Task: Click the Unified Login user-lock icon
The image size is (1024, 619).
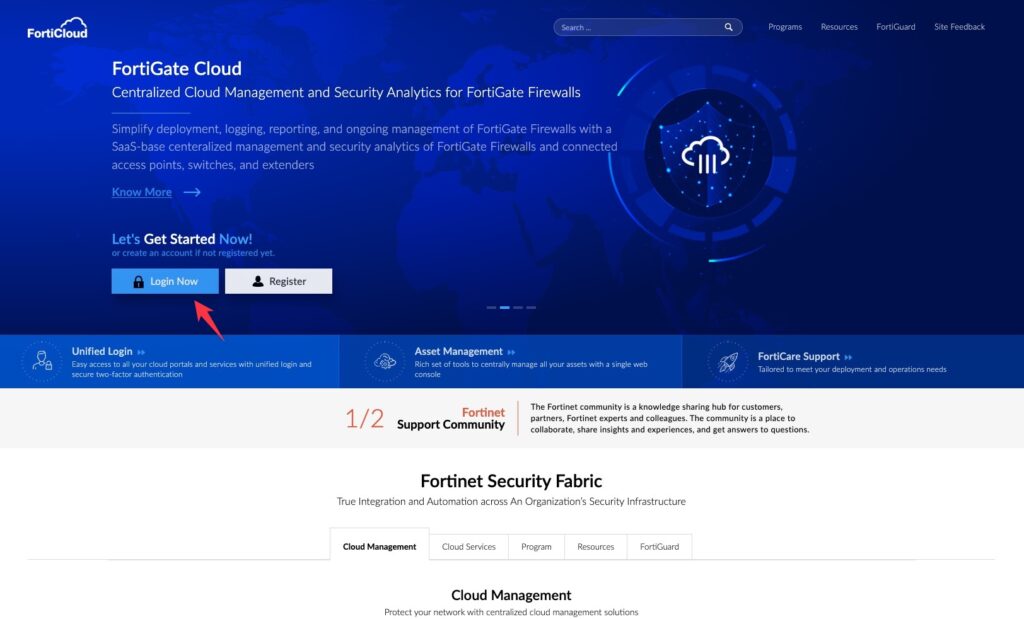Action: [42, 360]
